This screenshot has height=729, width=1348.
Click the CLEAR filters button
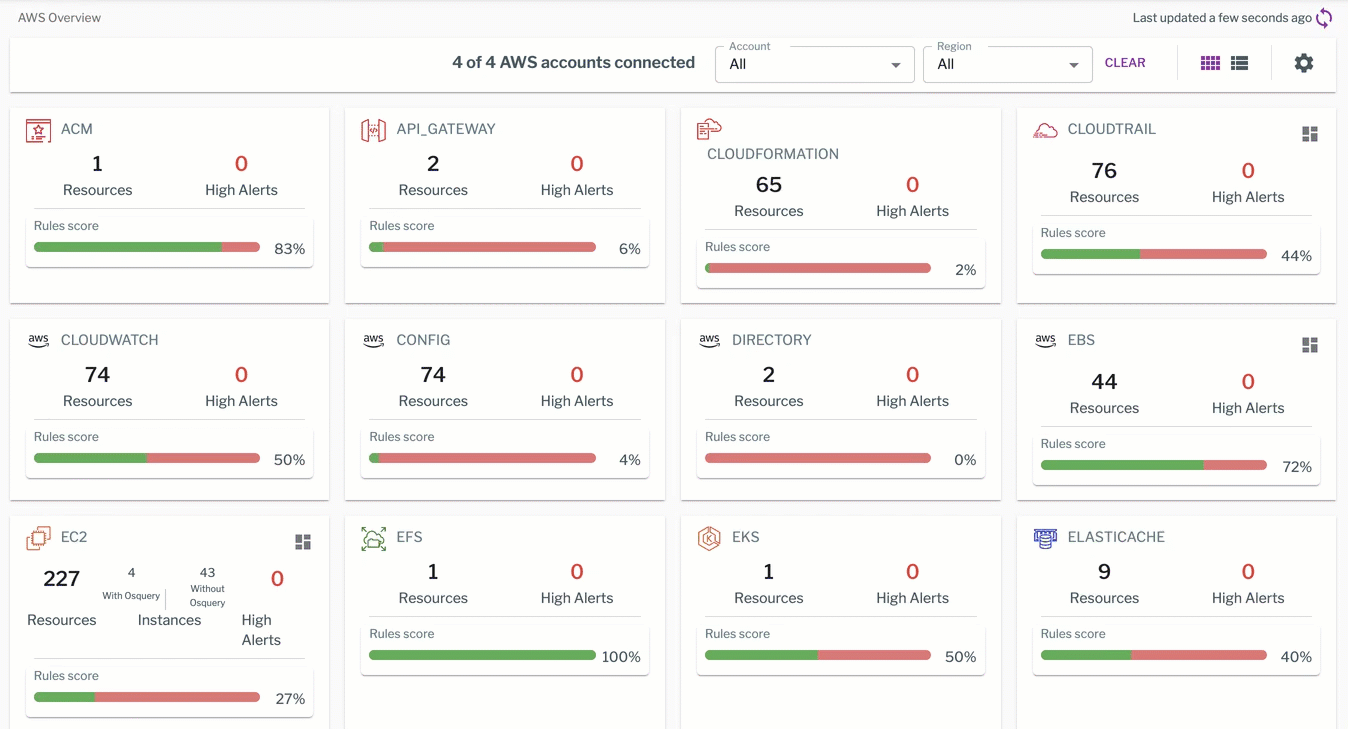1125,63
